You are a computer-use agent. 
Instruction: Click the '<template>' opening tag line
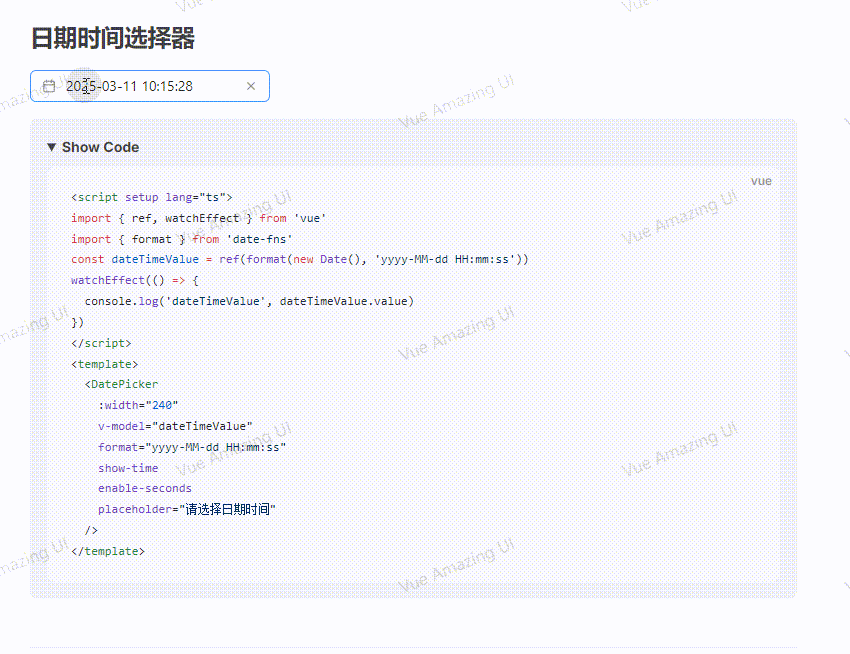[105, 364]
